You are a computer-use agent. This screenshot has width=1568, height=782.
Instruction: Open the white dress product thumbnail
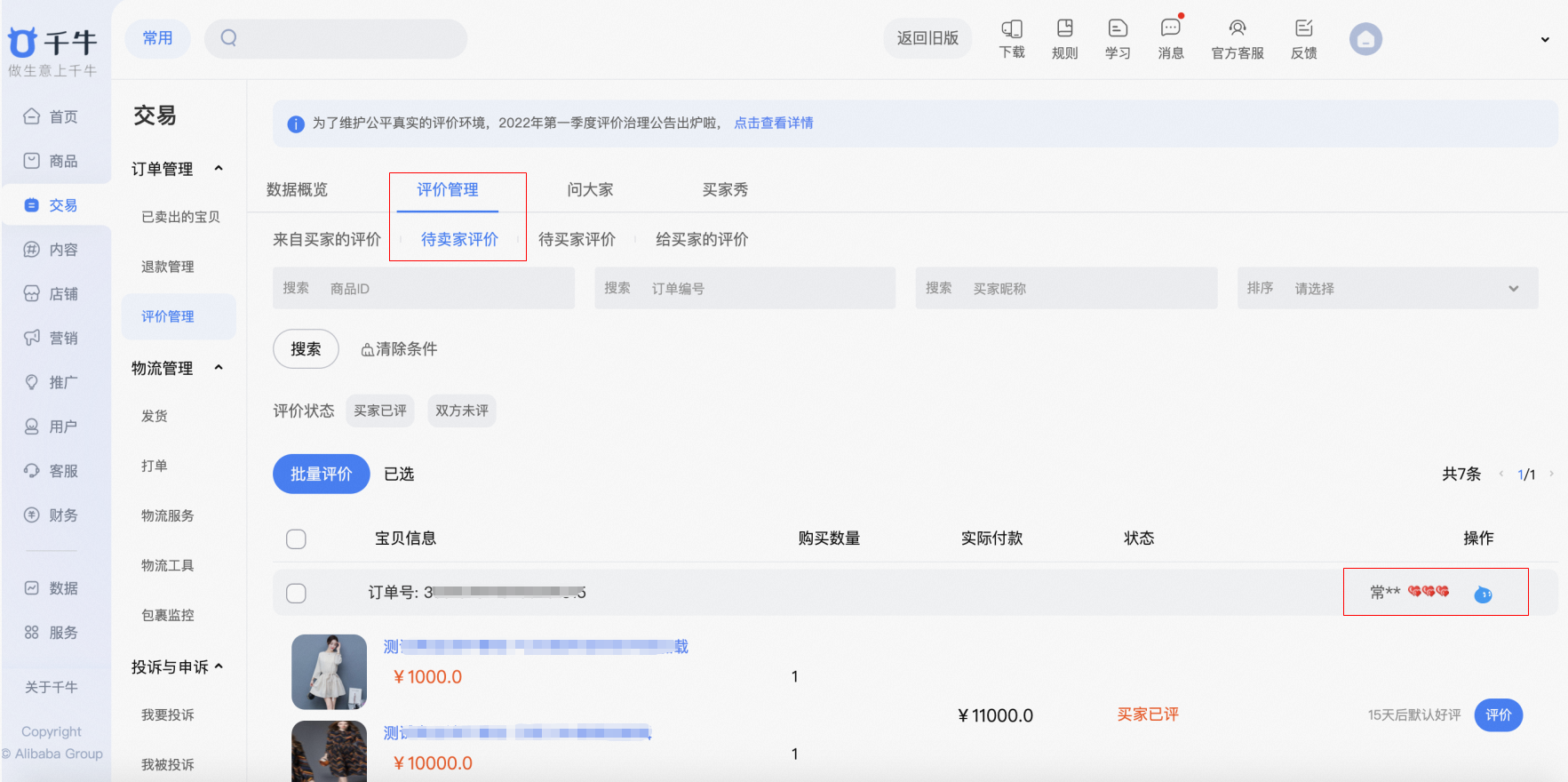329,672
